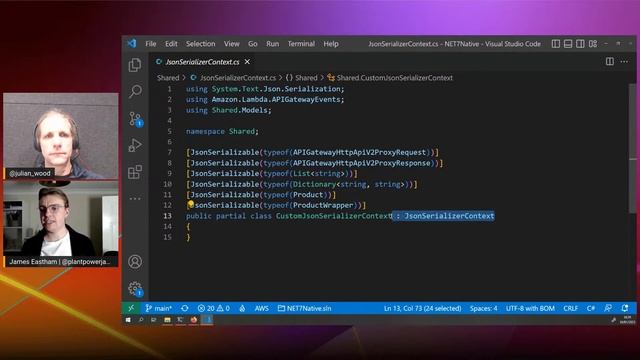Expand JsonSerializerContext.cs breadcrumb
Screen dimensions: 640x360
pos(233,78)
